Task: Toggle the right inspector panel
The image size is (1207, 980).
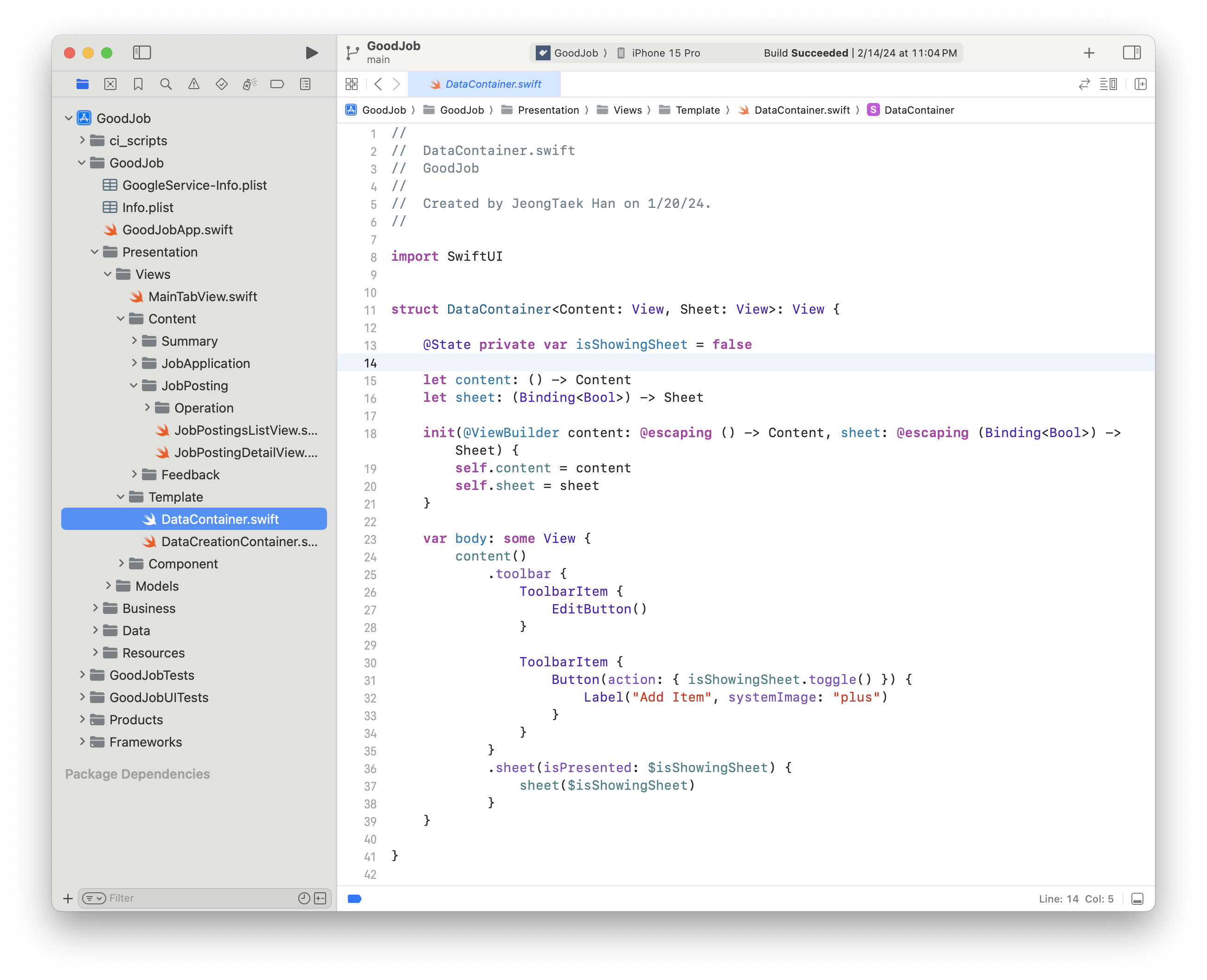Action: click(1131, 52)
